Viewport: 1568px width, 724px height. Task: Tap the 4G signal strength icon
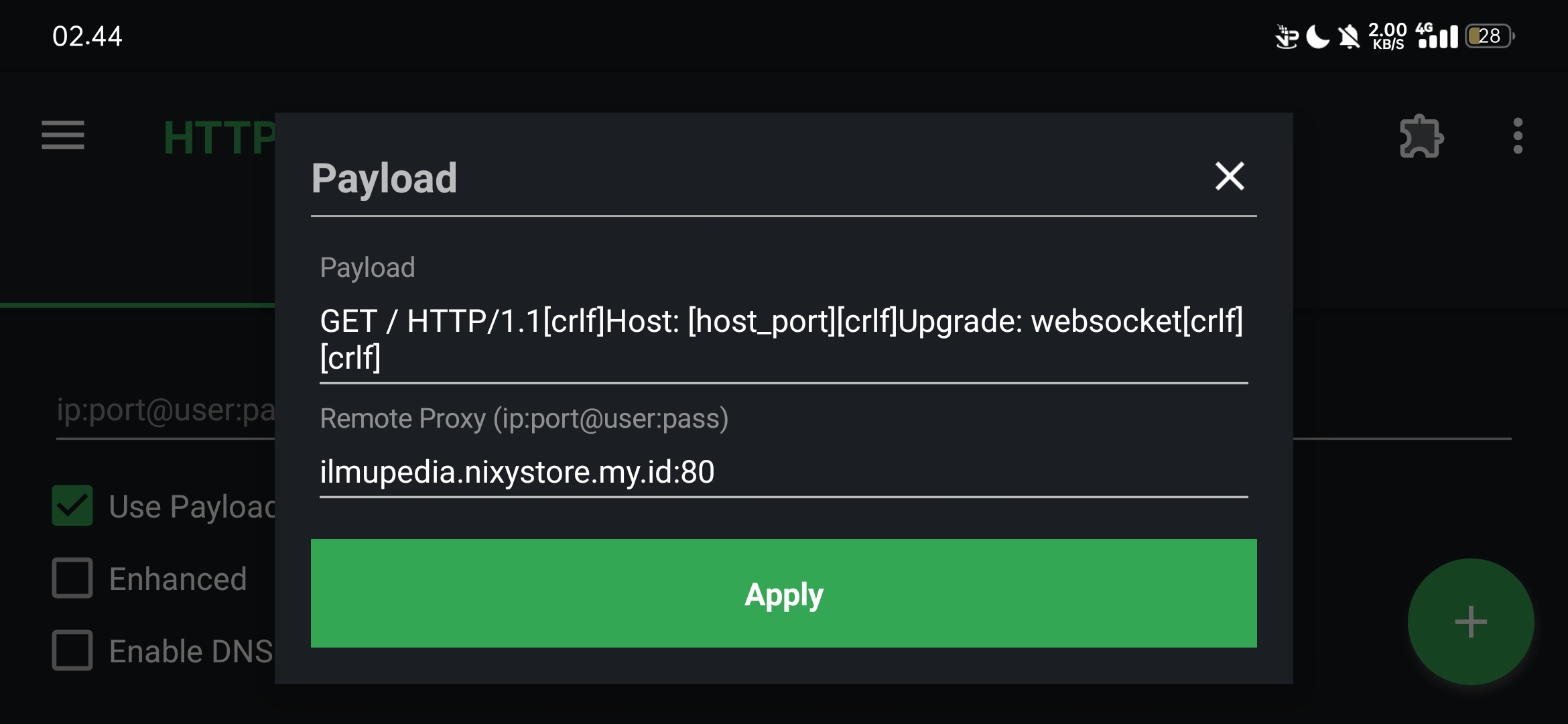click(1437, 36)
